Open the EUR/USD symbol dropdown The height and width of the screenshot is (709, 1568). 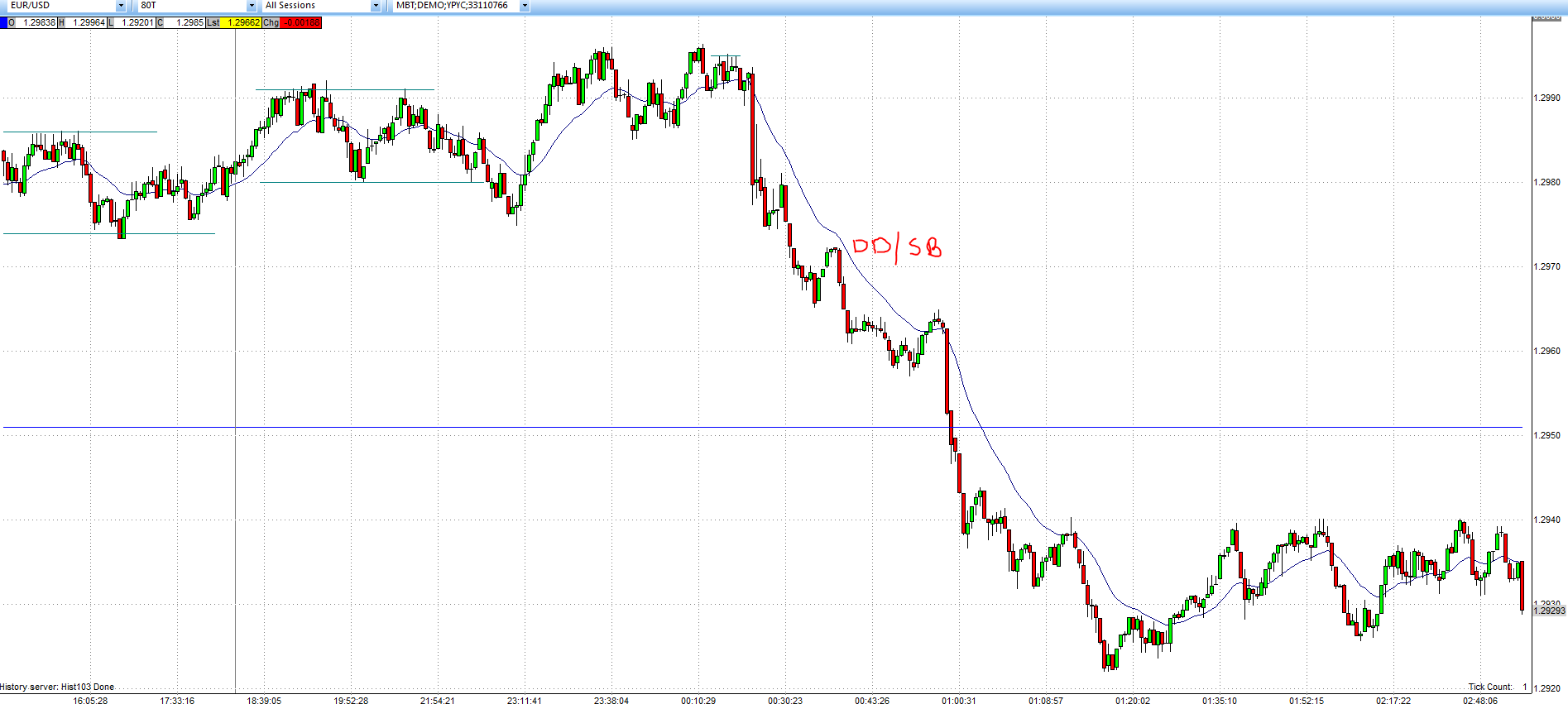coord(121,6)
